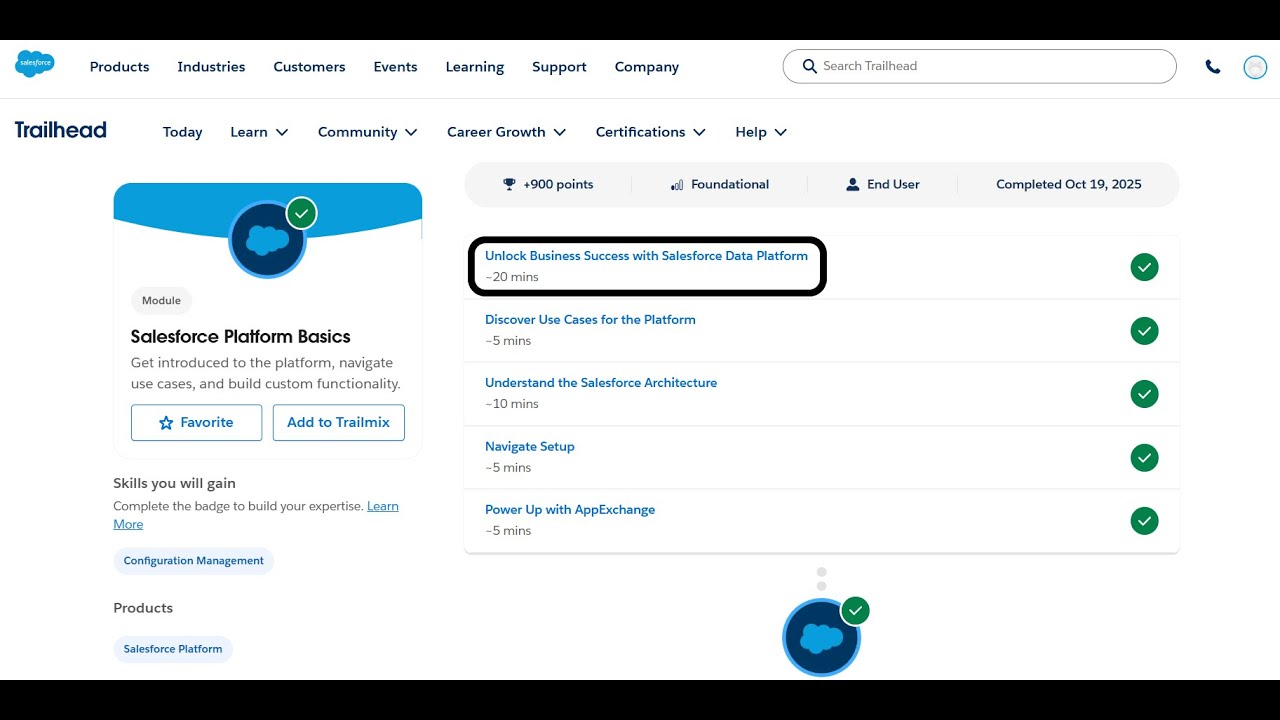Click the End User role label
The width and height of the screenshot is (1280, 720).
point(893,184)
